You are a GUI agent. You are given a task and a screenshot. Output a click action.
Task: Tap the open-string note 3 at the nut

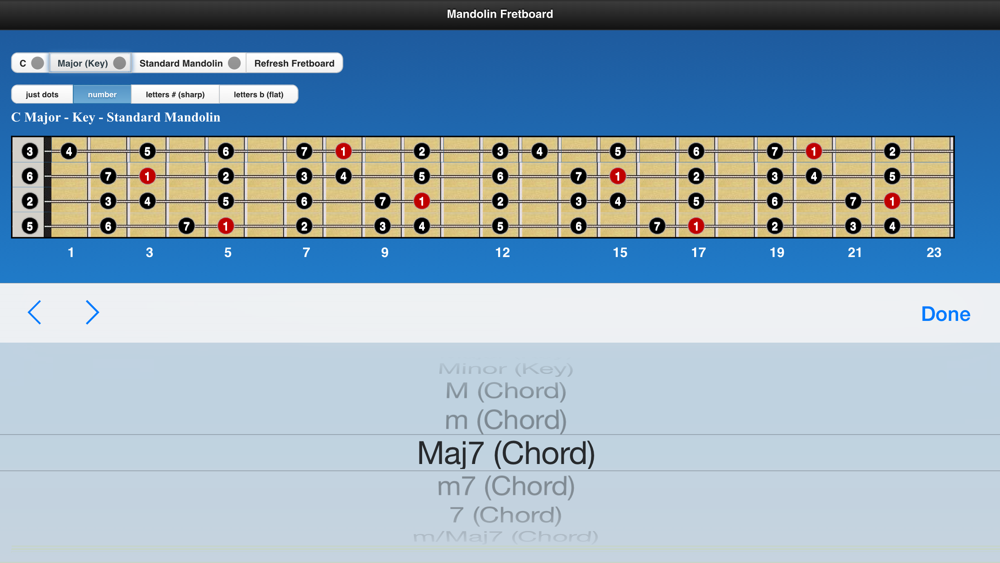click(29, 151)
